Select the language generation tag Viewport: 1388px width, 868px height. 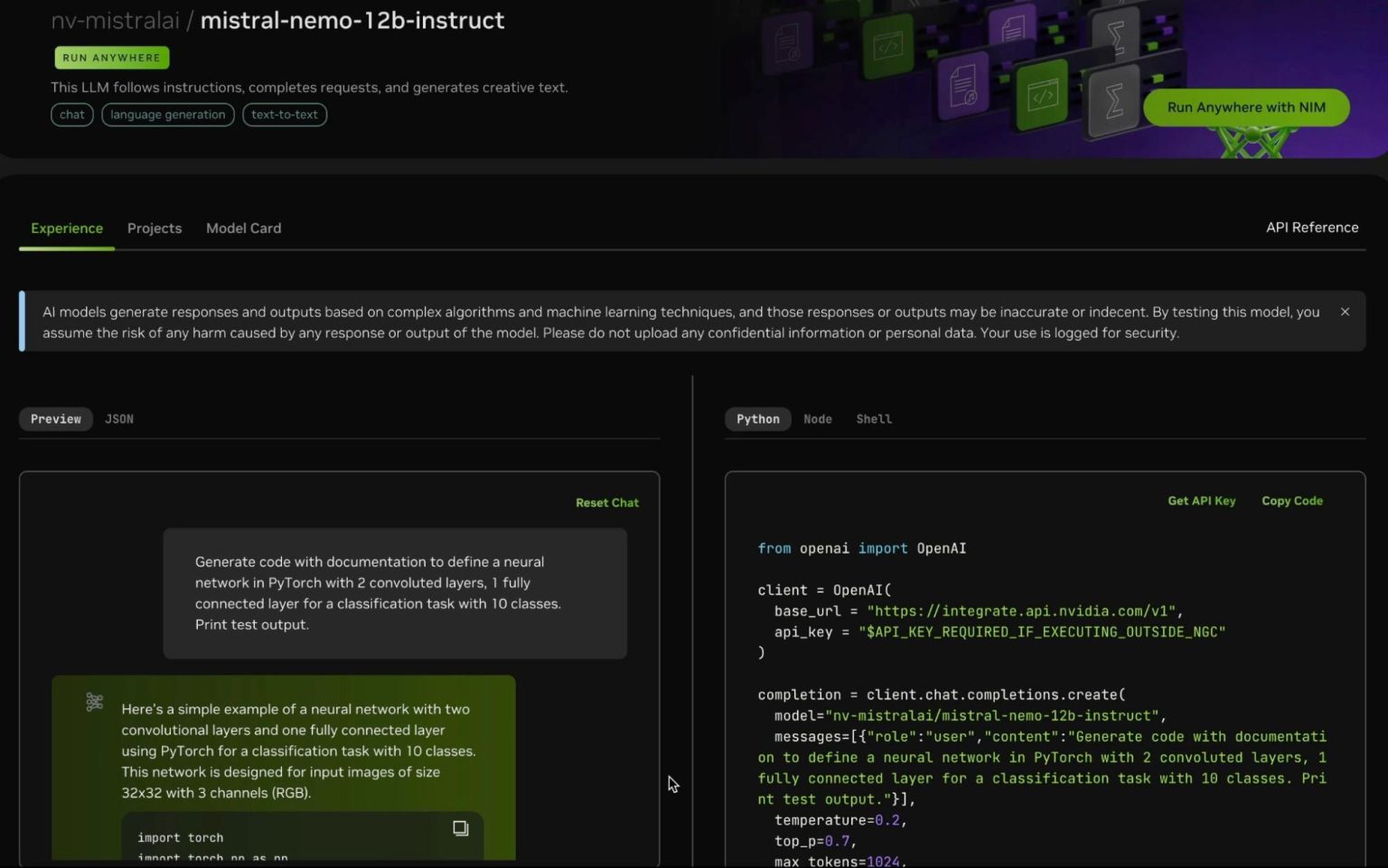pyautogui.click(x=168, y=115)
